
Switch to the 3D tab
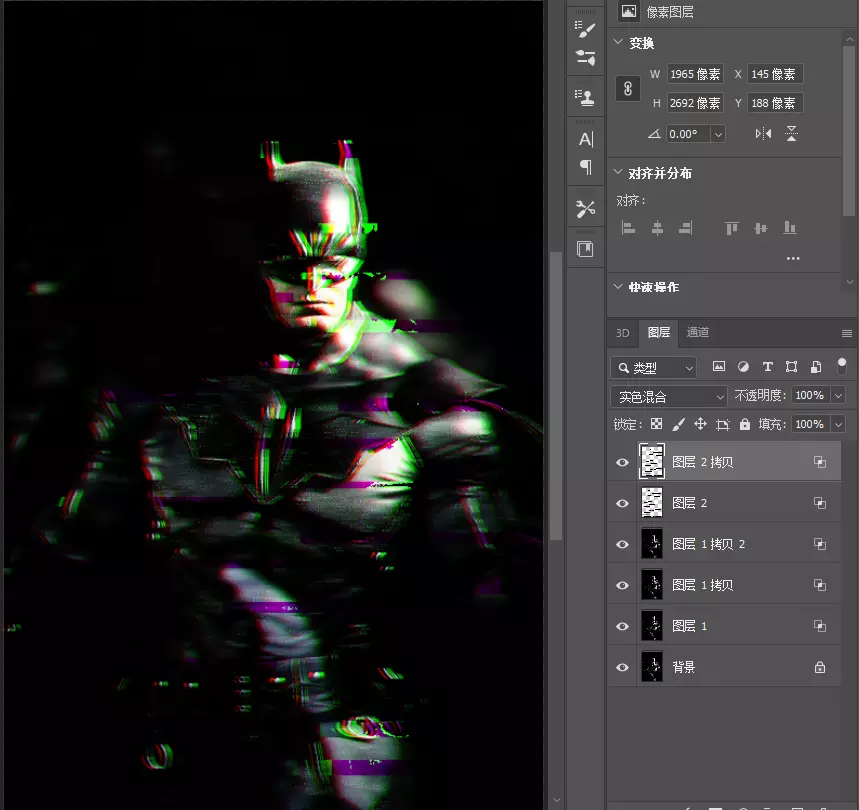coord(622,333)
